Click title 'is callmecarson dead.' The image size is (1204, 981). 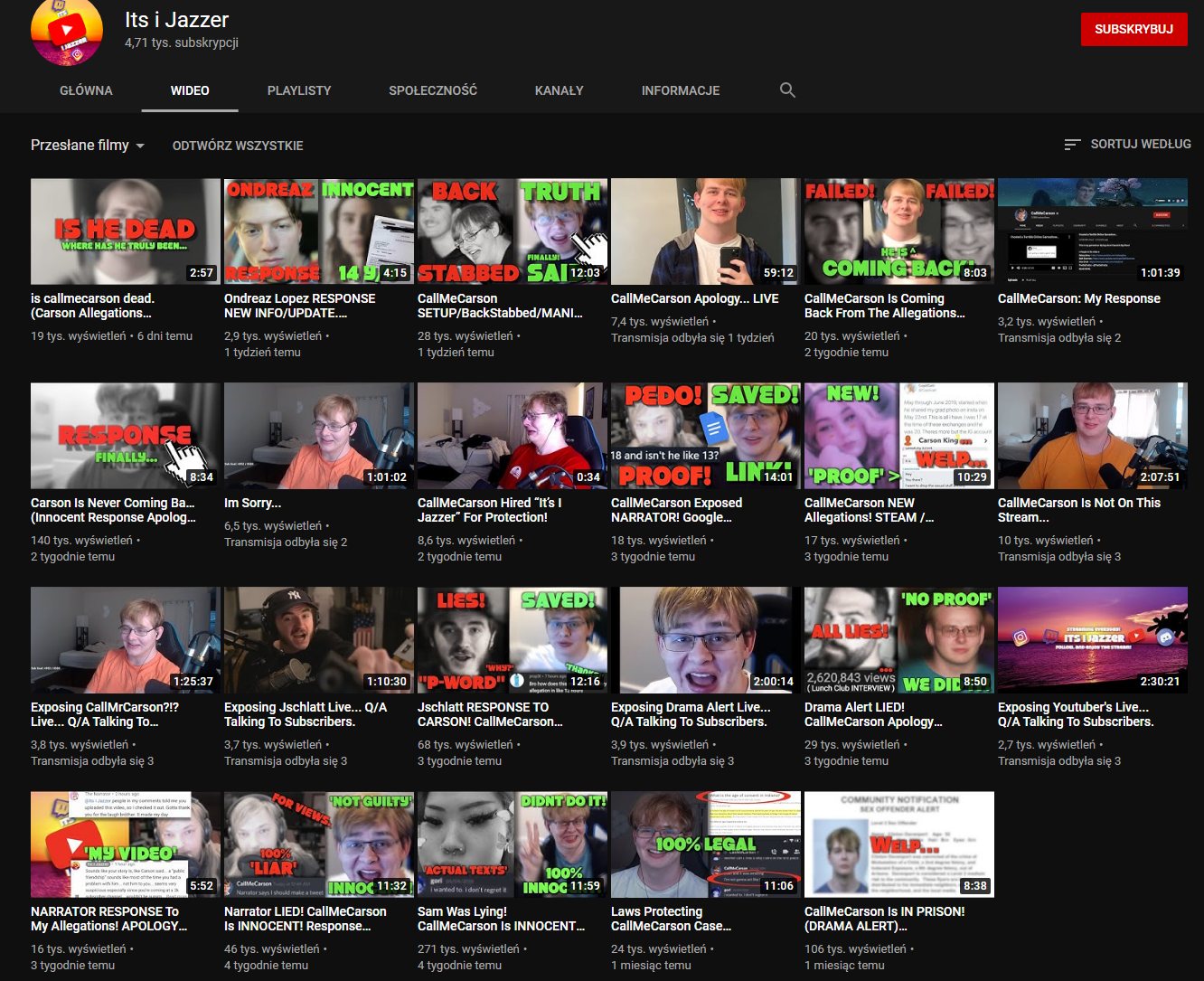pyautogui.click(x=92, y=306)
